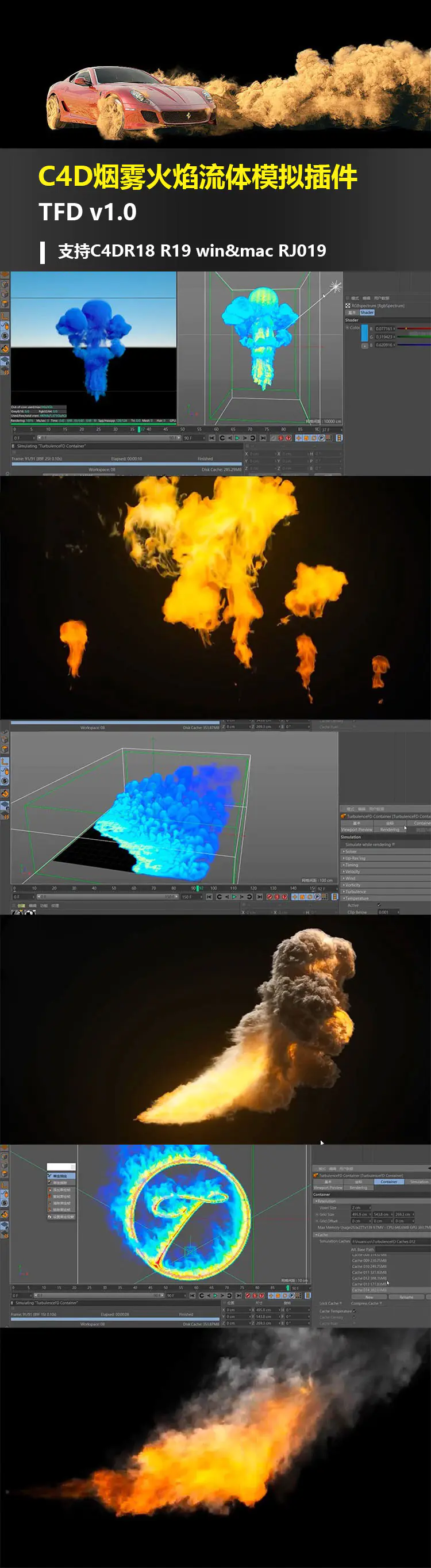This screenshot has width=431, height=1568.
Task: Collapse the Resolution section in Container panel
Action: (x=372, y=1202)
